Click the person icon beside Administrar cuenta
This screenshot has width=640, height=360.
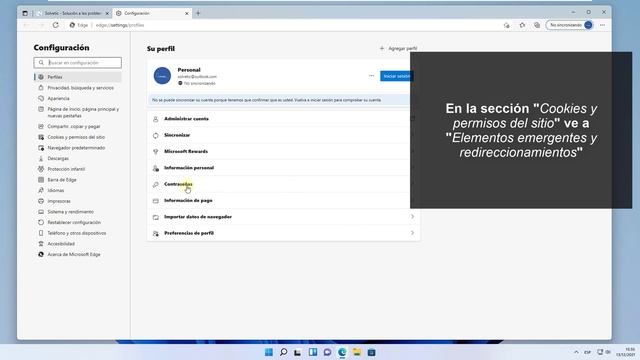[156, 119]
